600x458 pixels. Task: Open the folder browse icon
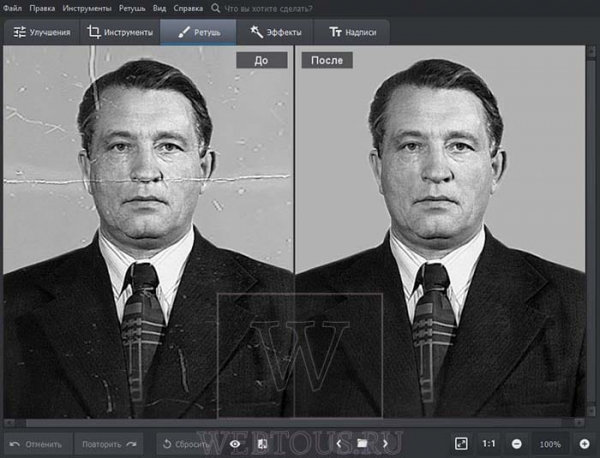pyautogui.click(x=362, y=443)
